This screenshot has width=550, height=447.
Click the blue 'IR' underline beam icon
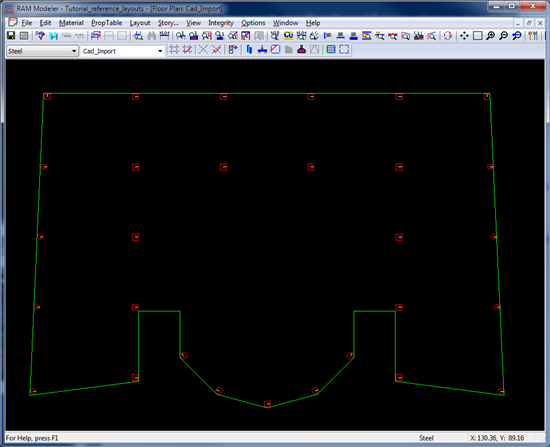341,35
